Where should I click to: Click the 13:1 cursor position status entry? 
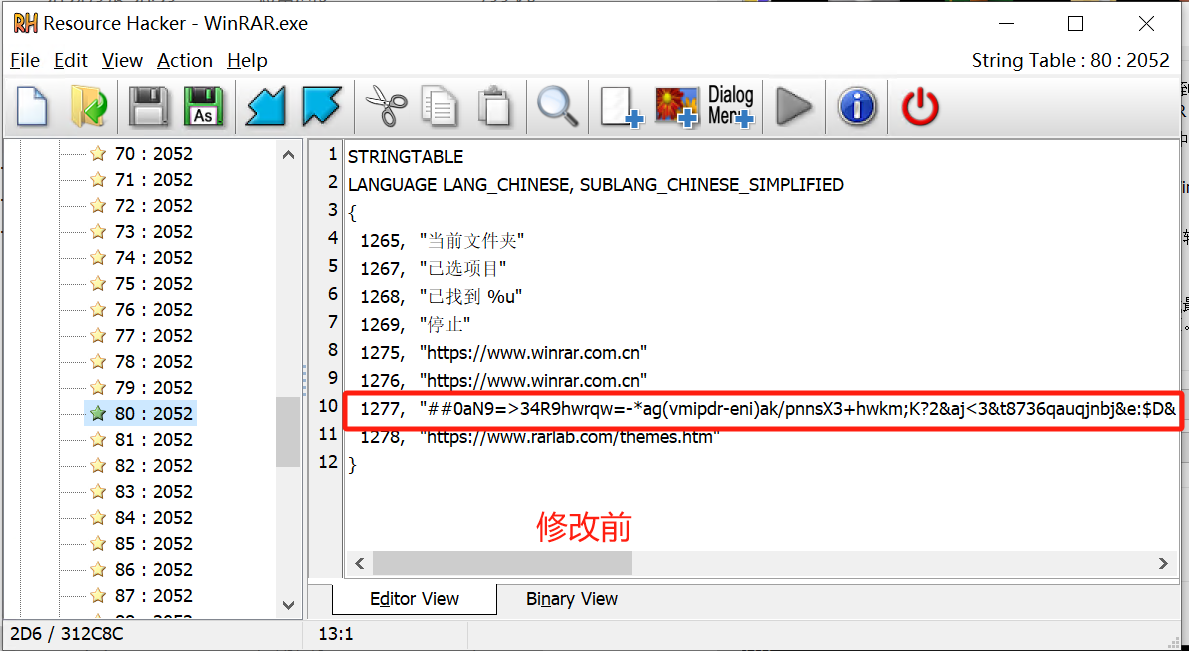[336, 634]
